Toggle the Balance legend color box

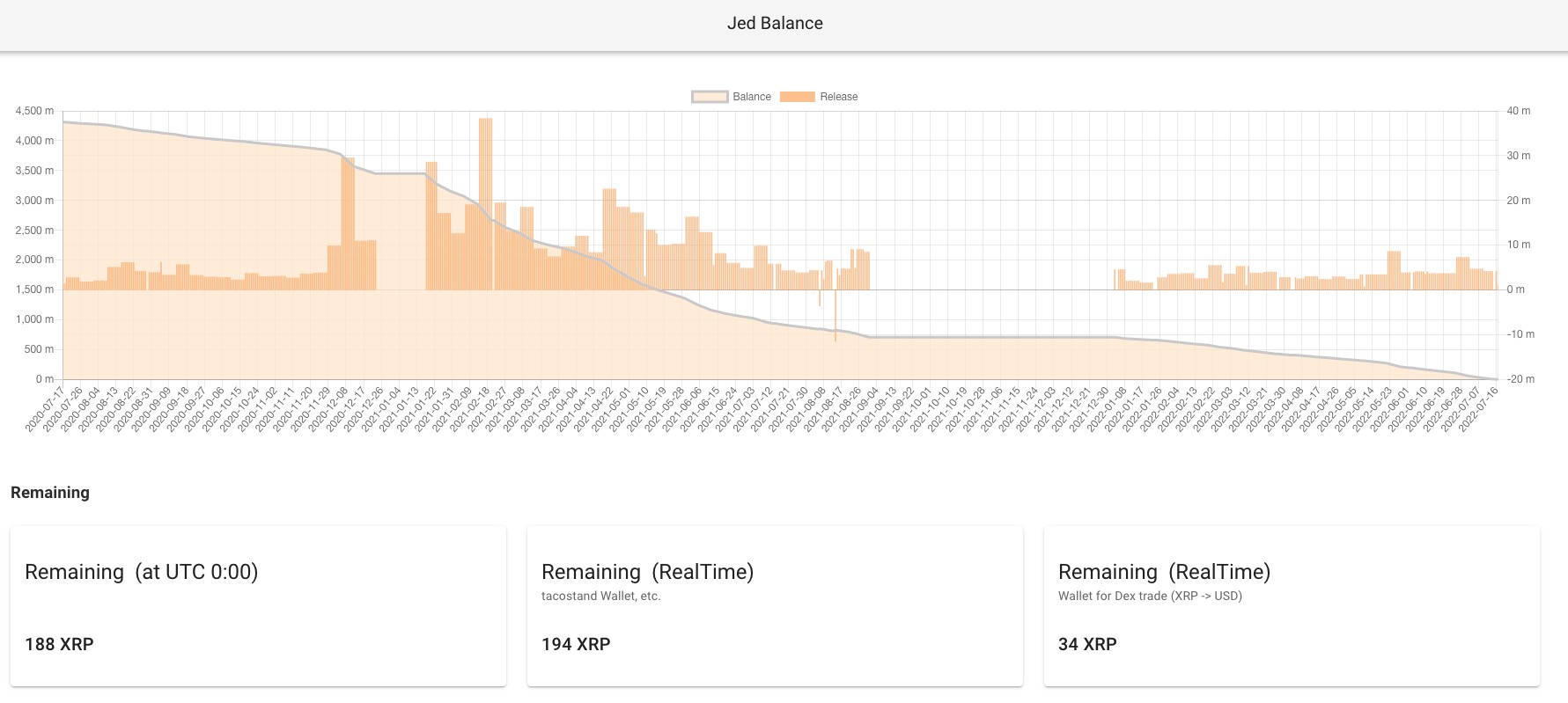710,97
